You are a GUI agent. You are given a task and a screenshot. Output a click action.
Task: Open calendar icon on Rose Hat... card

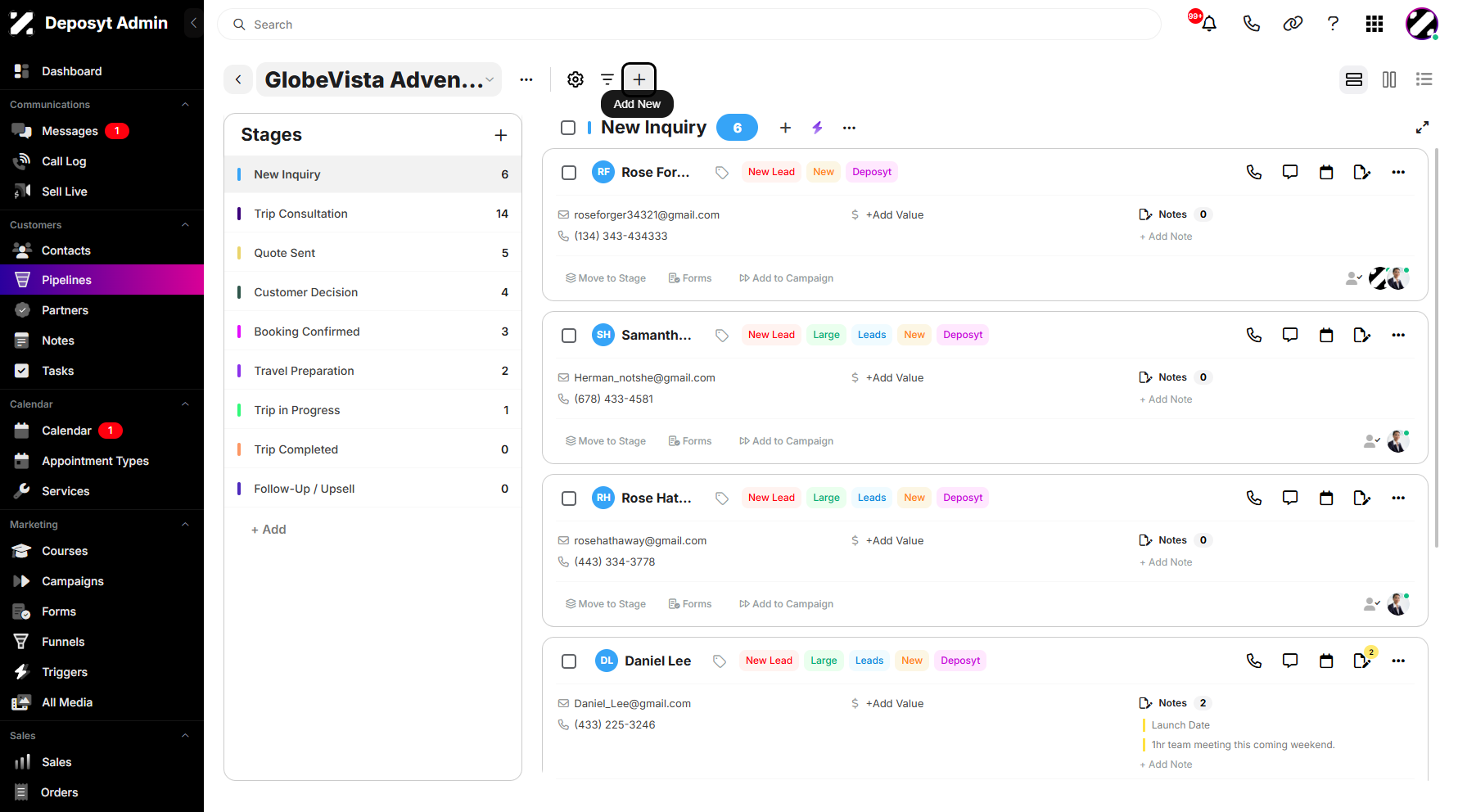click(1326, 498)
